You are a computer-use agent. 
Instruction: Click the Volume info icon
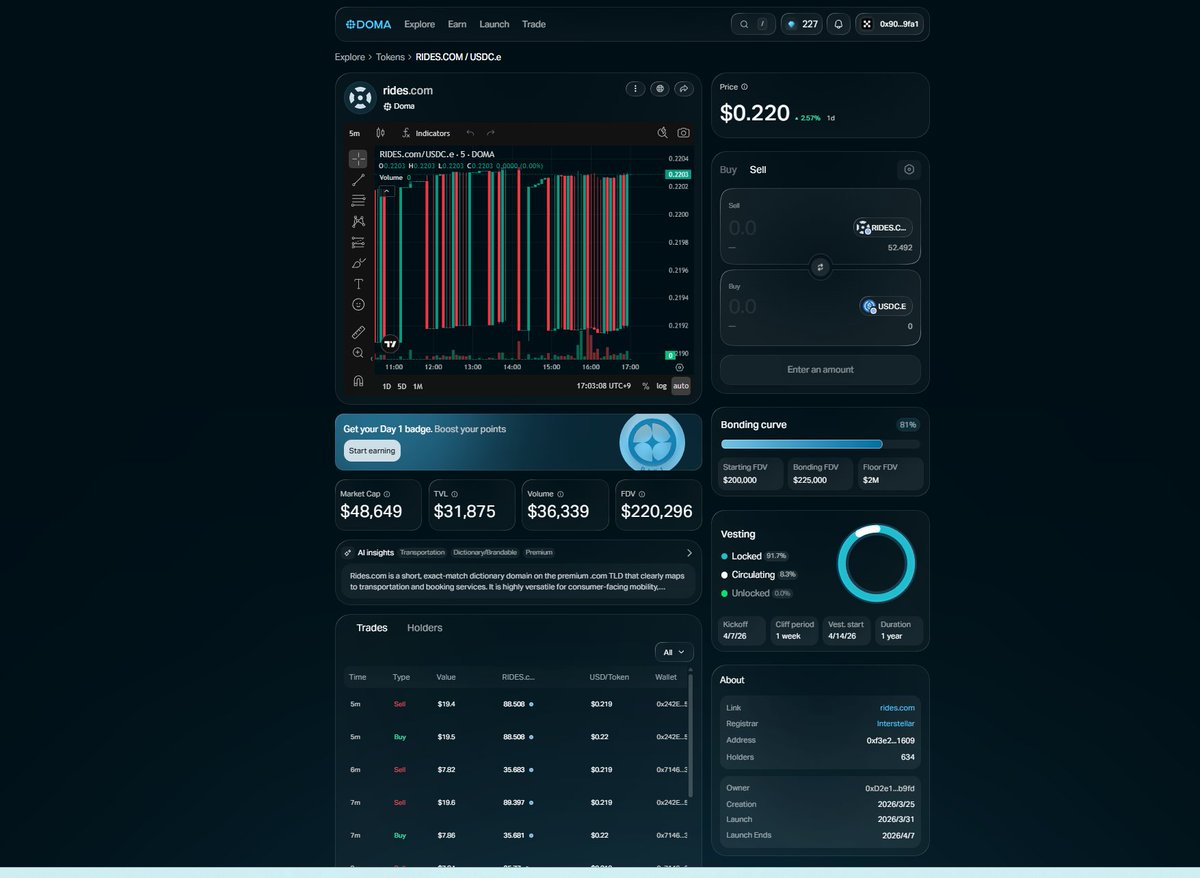tap(560, 494)
